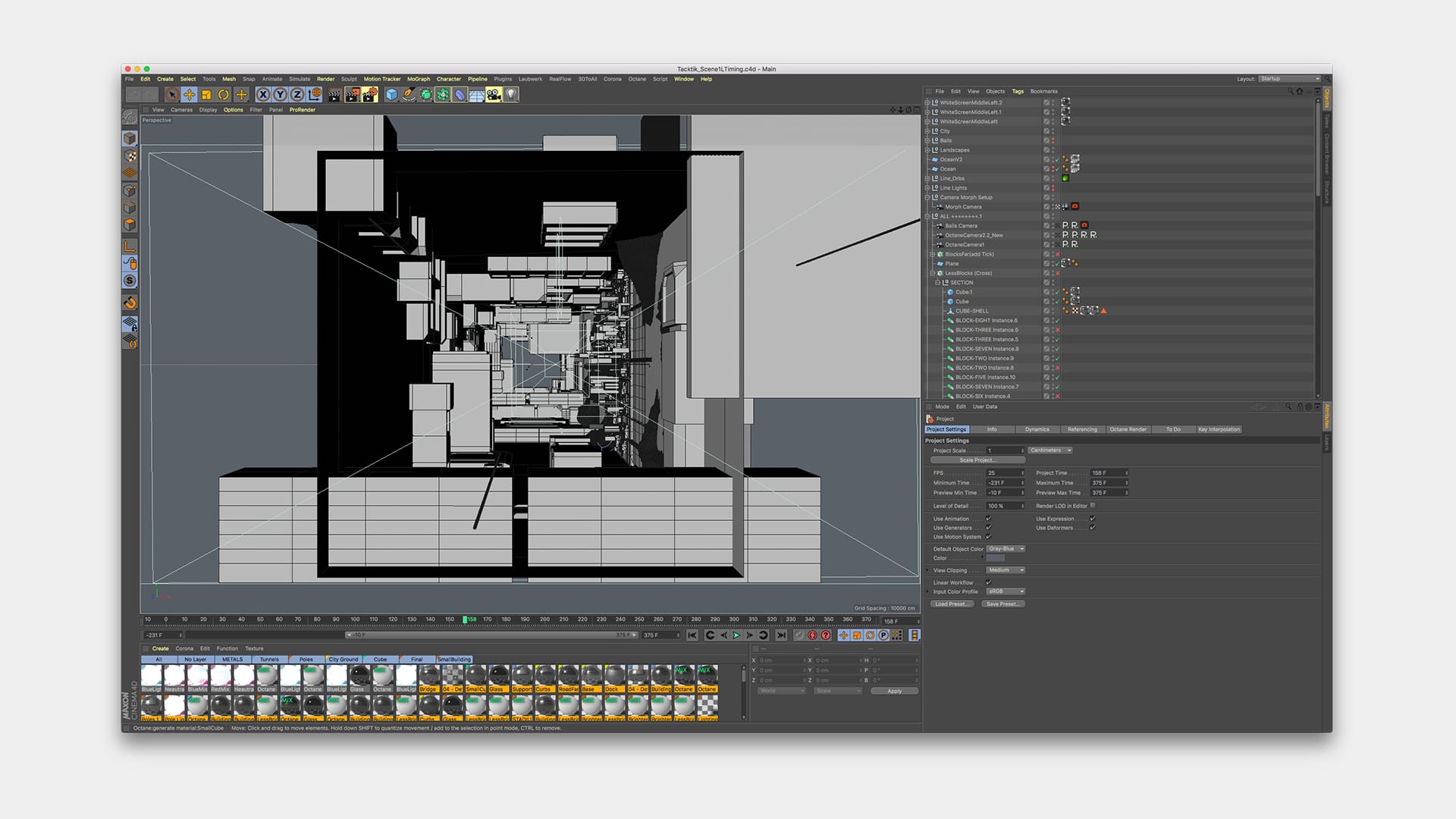This screenshot has width=1456, height=819.
Task: Collapse the SECTION group
Action: coord(938,283)
